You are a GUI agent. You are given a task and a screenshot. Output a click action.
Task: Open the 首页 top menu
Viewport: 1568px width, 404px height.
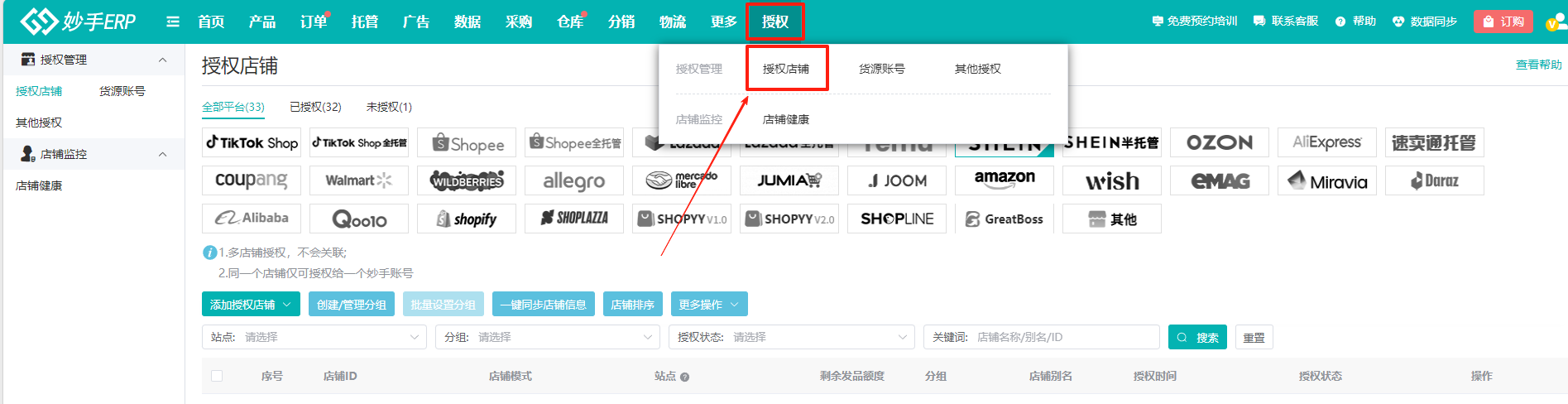(x=211, y=22)
